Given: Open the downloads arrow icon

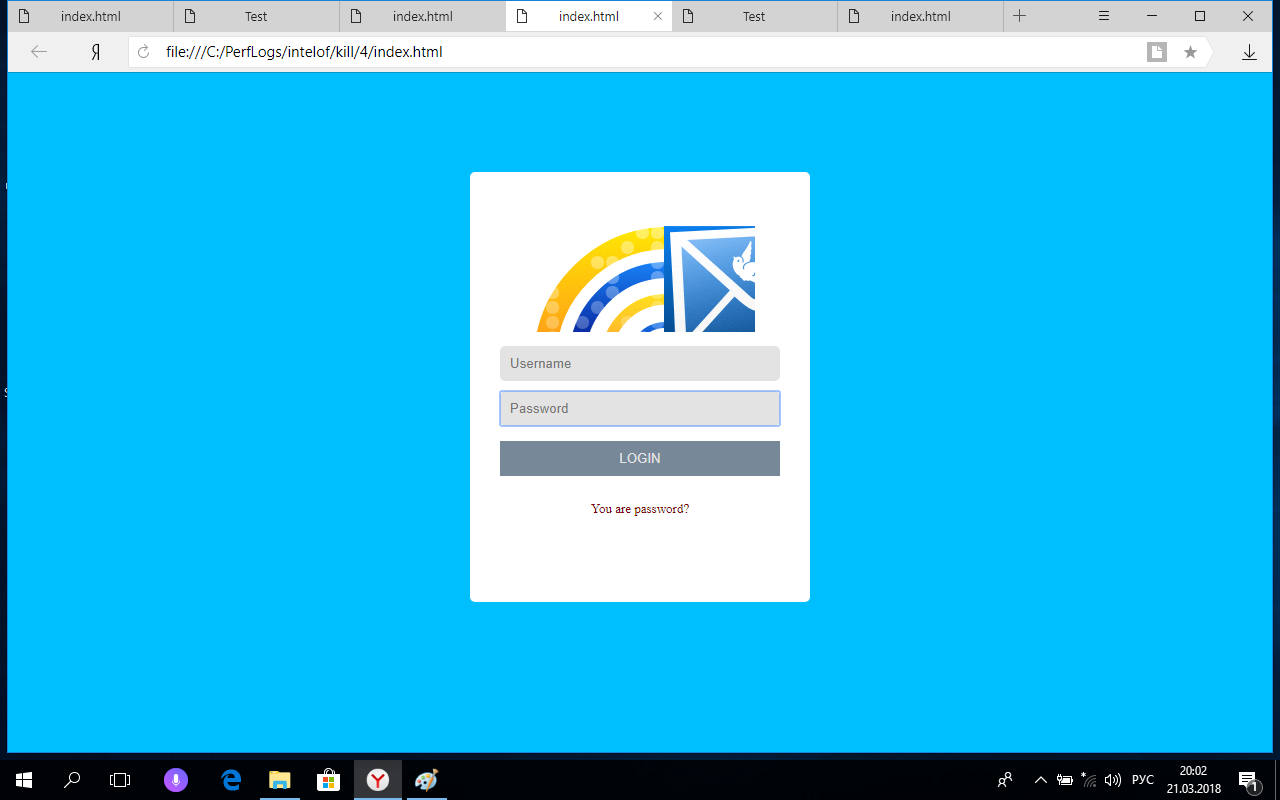Looking at the screenshot, I should click(x=1249, y=52).
